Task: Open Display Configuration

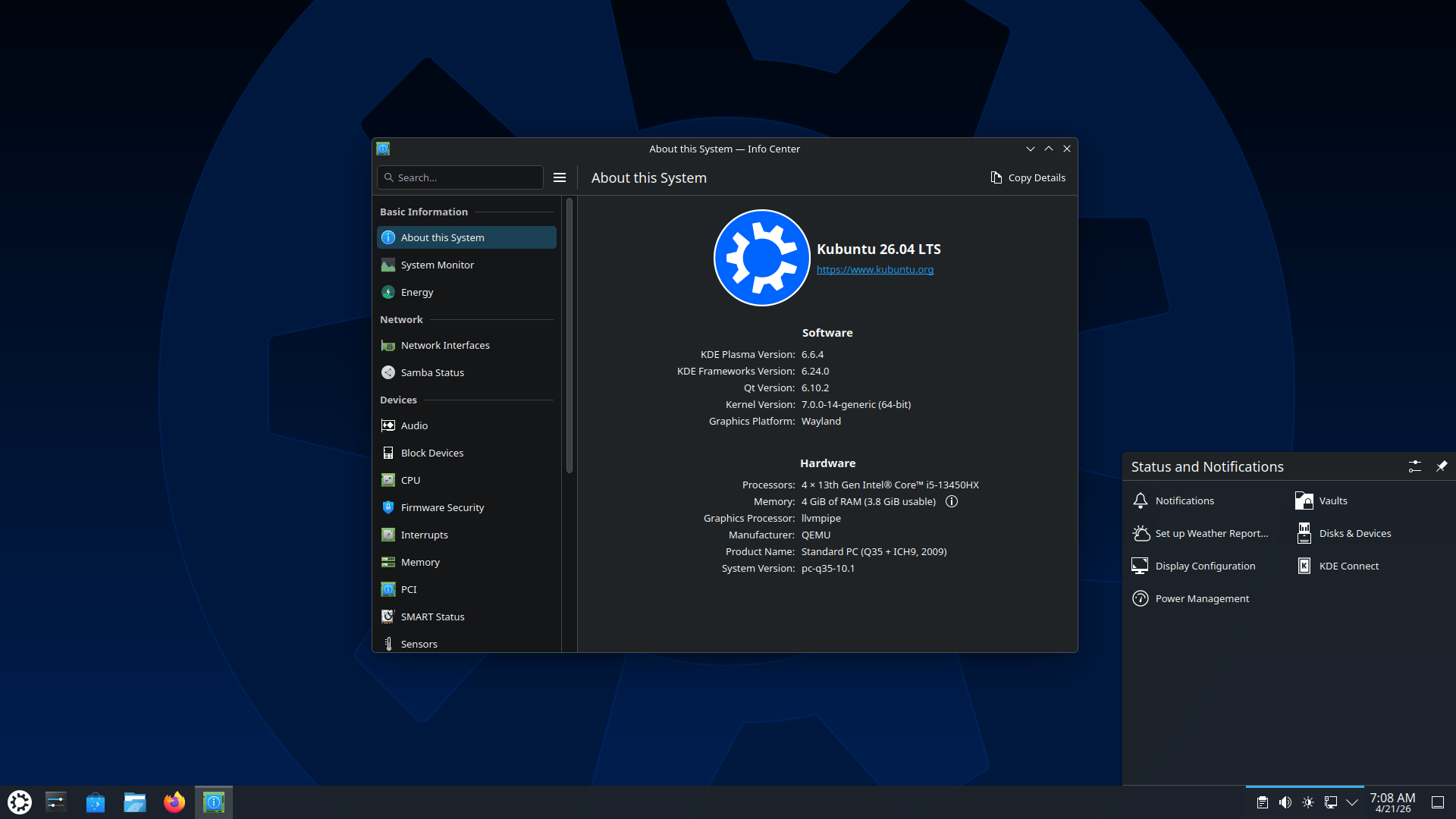Action: pos(1204,565)
